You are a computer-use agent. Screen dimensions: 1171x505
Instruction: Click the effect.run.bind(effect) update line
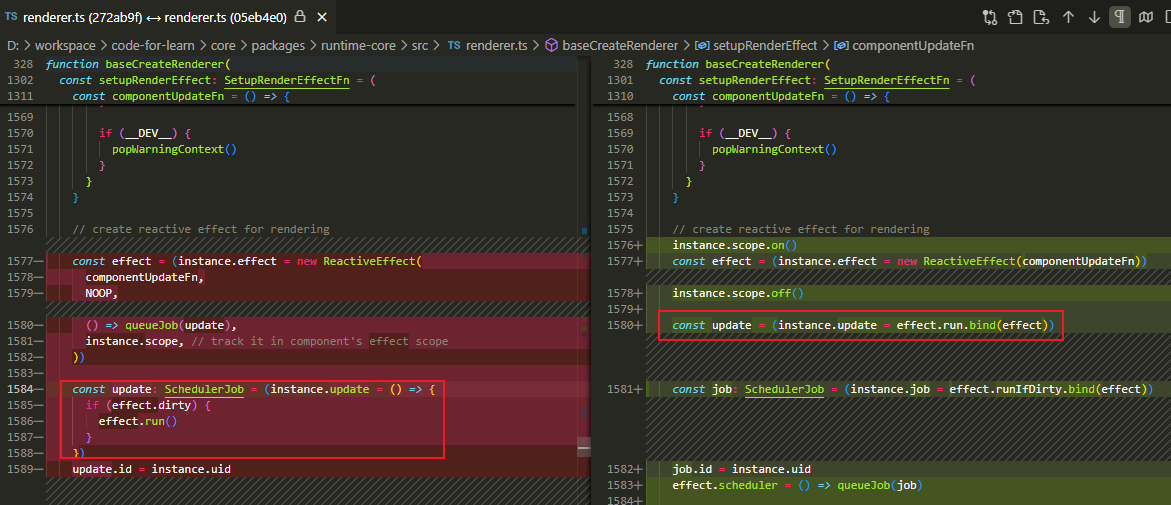(x=863, y=325)
